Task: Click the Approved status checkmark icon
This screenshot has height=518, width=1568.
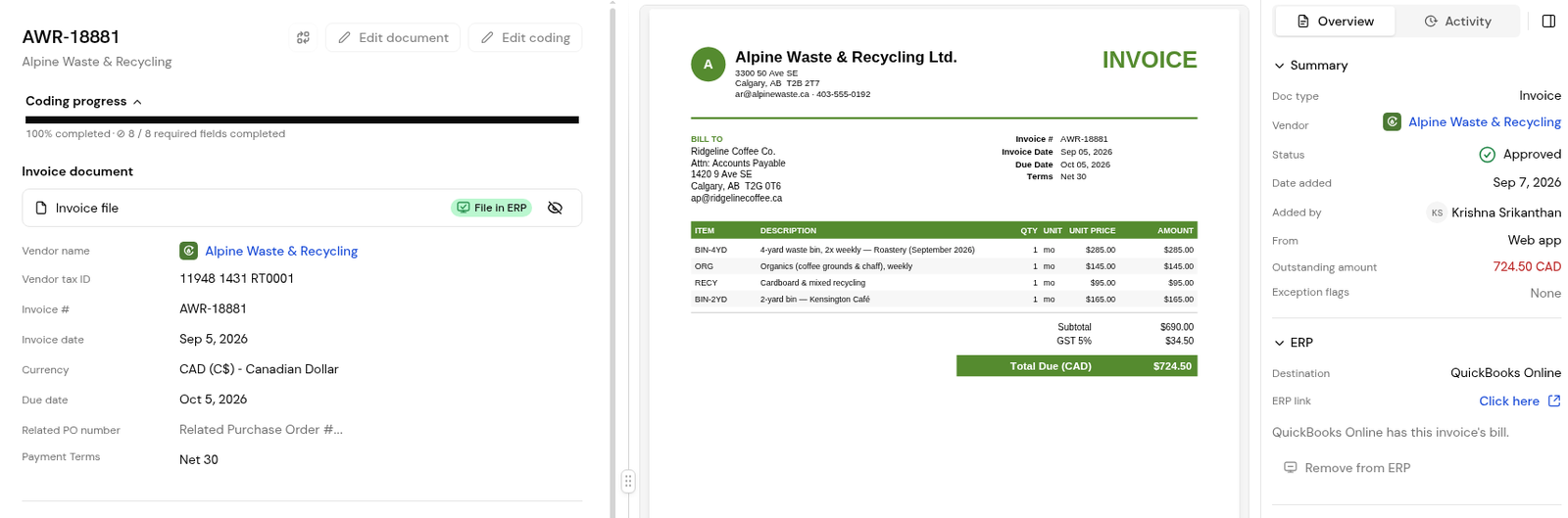Action: coord(1487,155)
